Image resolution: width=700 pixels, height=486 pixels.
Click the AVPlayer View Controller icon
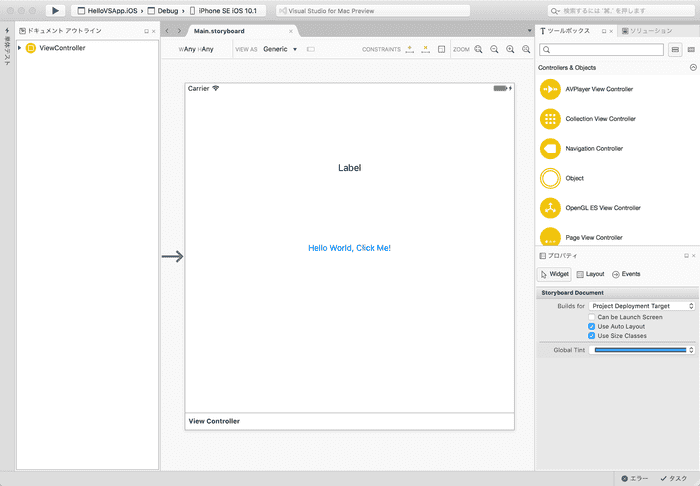coord(550,89)
